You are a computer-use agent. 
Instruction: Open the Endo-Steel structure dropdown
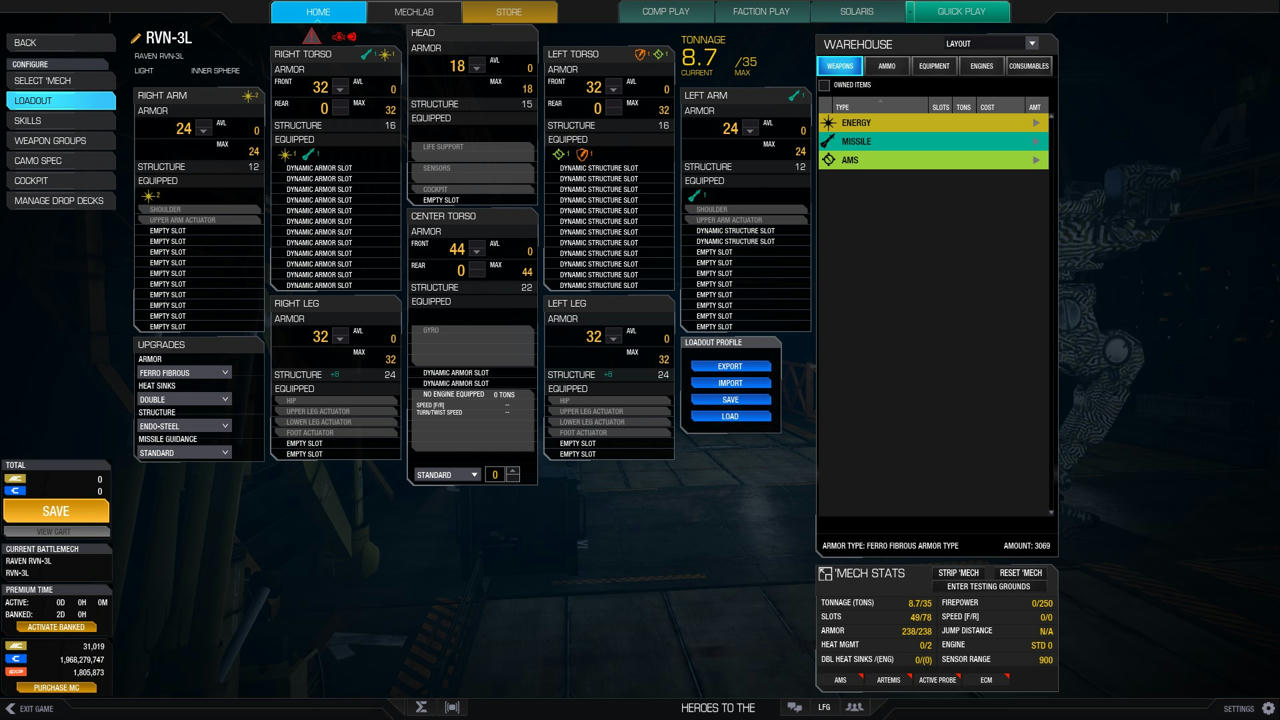184,426
